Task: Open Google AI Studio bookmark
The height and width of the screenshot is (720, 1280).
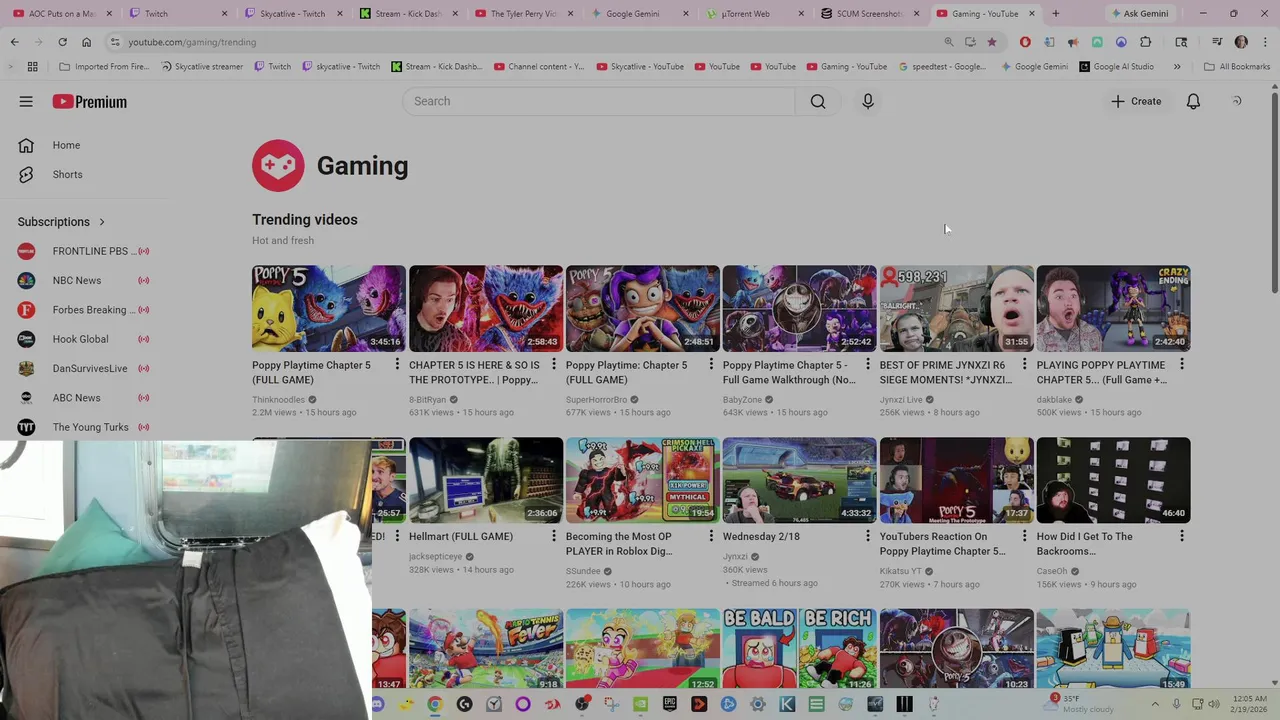Action: [1116, 67]
